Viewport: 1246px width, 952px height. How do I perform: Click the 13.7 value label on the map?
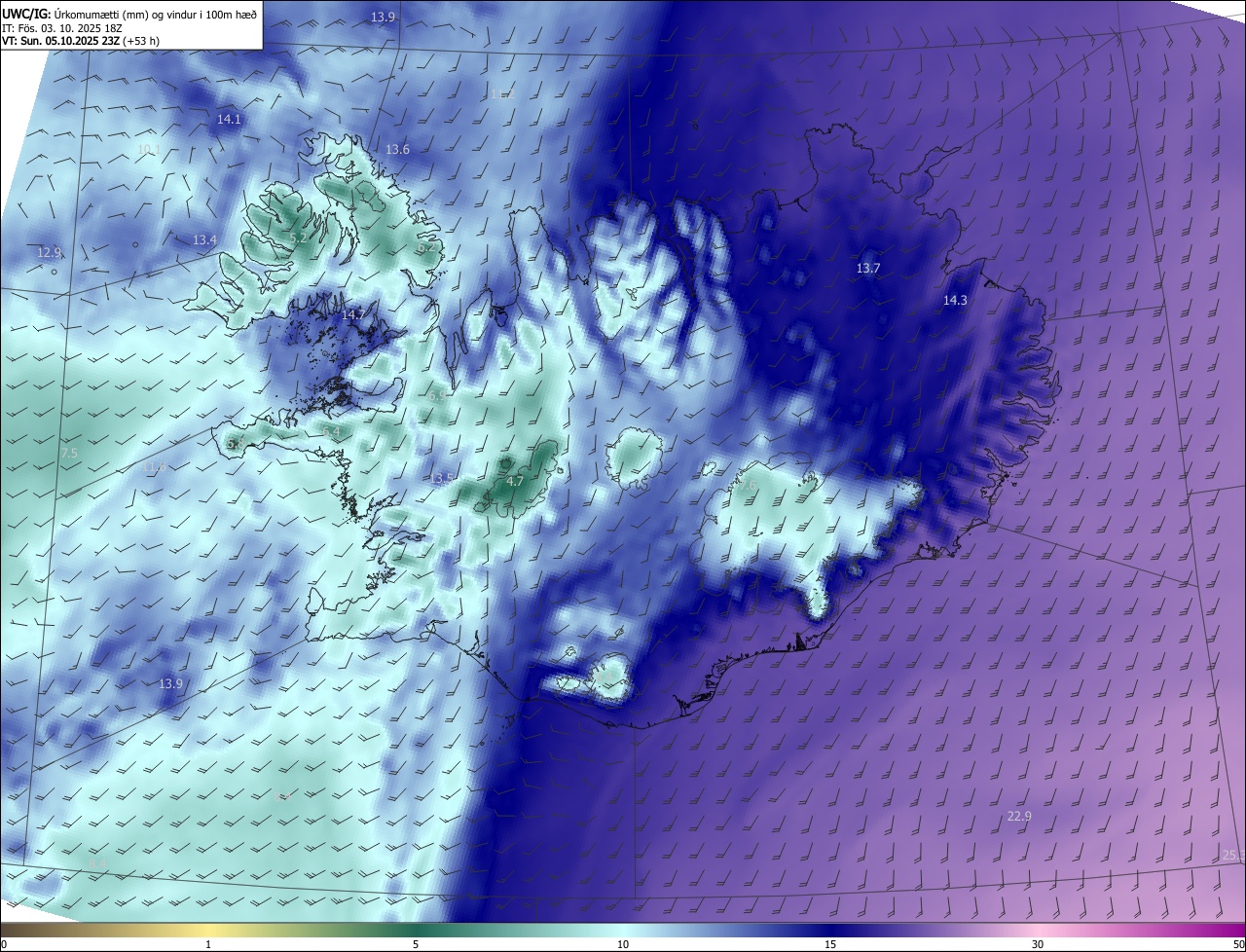tap(867, 268)
